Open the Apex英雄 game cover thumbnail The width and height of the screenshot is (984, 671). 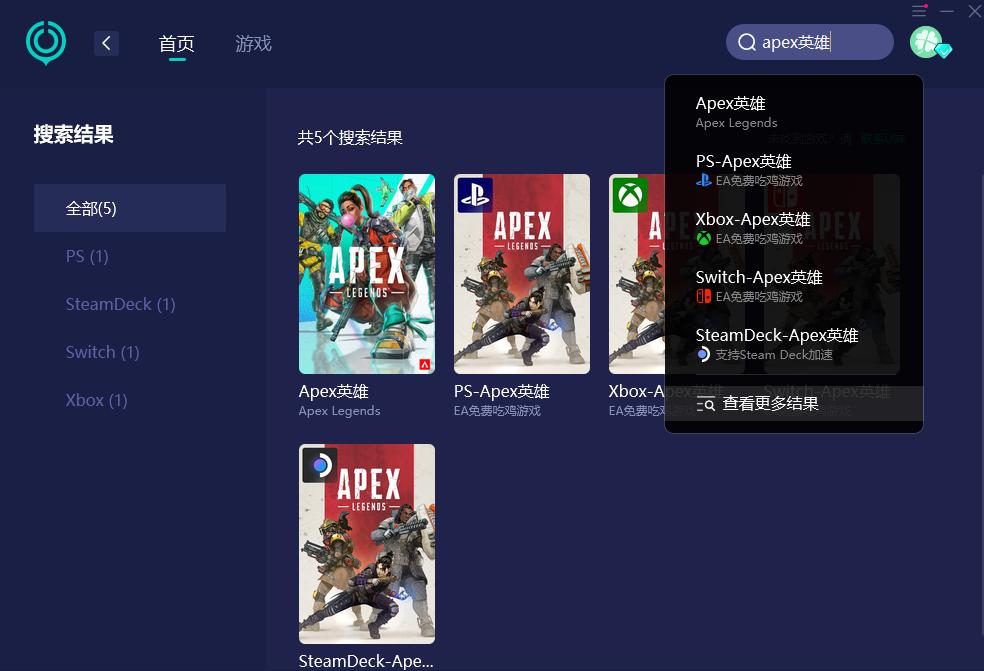click(x=366, y=274)
